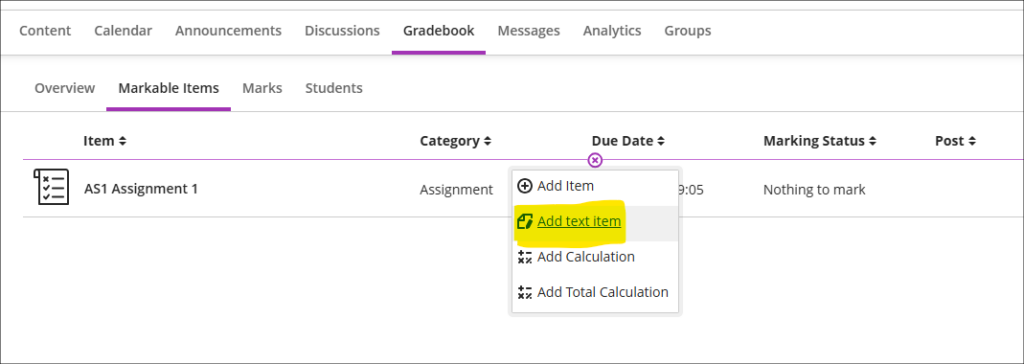This screenshot has width=1024, height=364.
Task: Sort by Item column arrows
Action: tap(122, 141)
